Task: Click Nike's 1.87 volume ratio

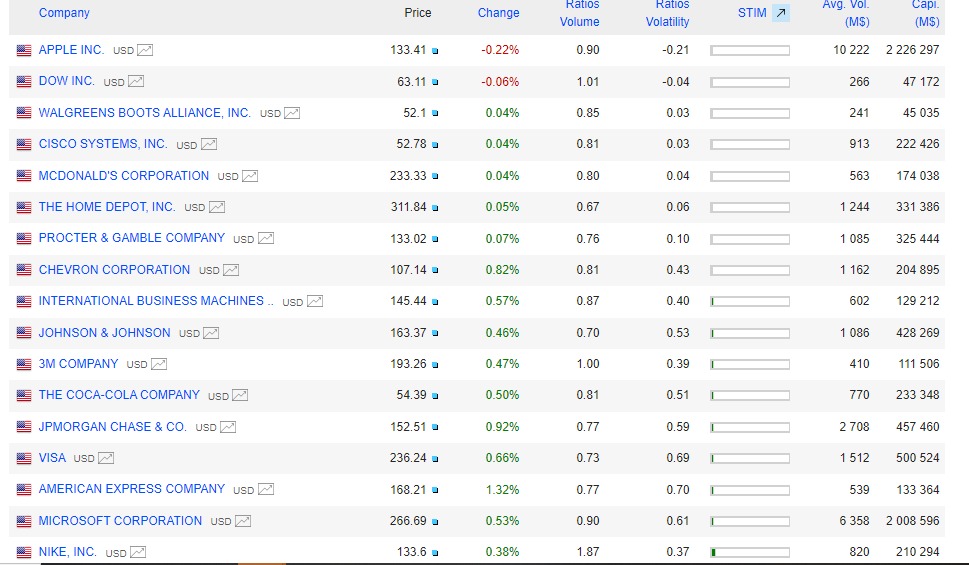Action: click(x=588, y=551)
